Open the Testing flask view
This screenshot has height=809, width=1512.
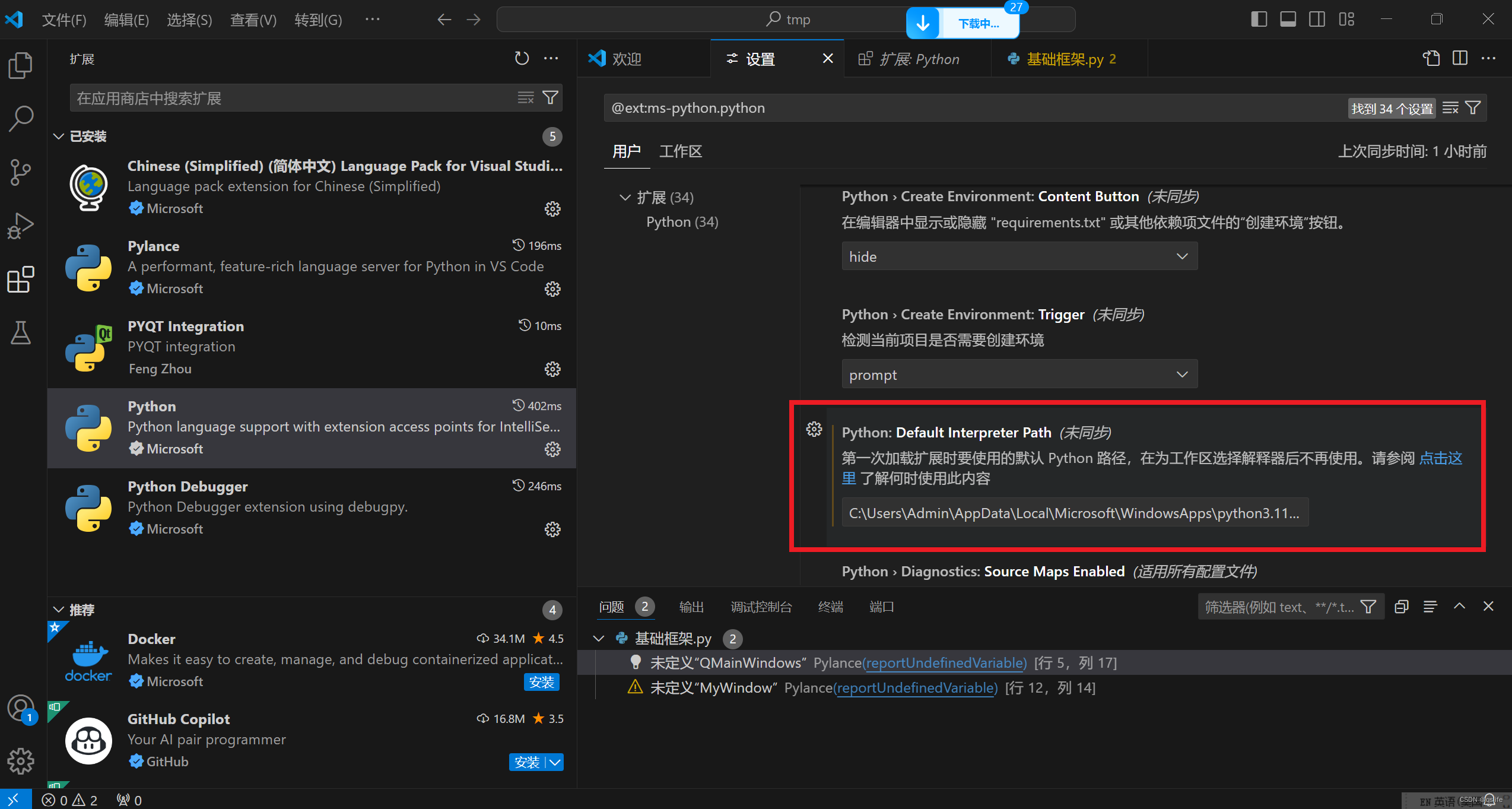pyautogui.click(x=21, y=332)
